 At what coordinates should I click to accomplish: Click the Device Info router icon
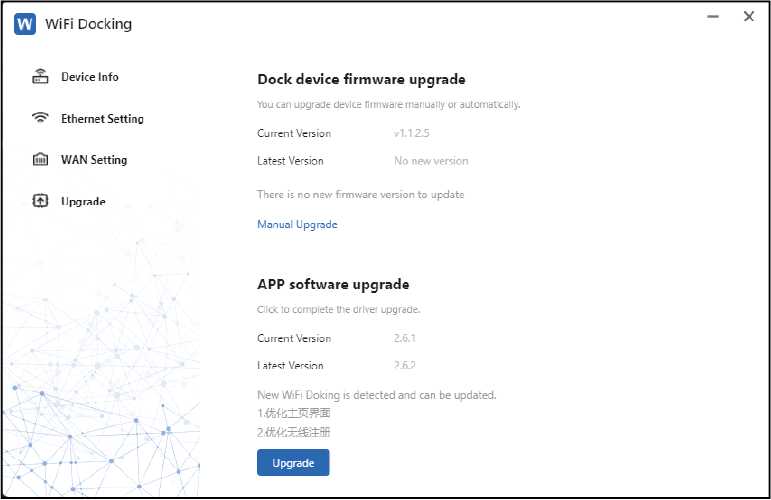(x=41, y=77)
